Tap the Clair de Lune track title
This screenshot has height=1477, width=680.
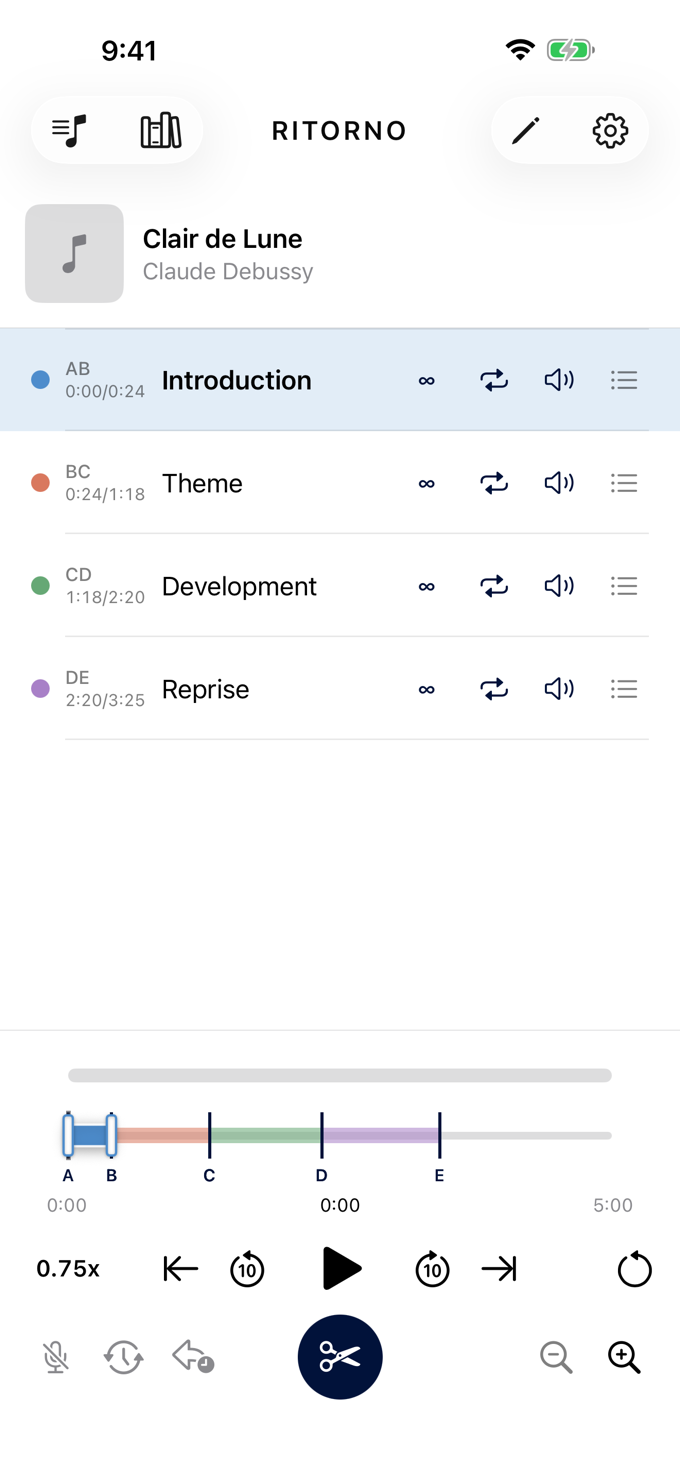(222, 239)
